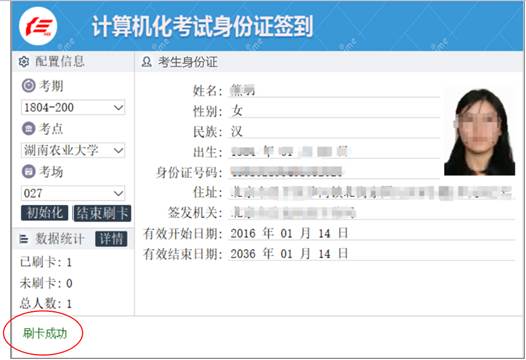Click the person icon beside 考生身份证
526x360 pixels.
[147, 62]
